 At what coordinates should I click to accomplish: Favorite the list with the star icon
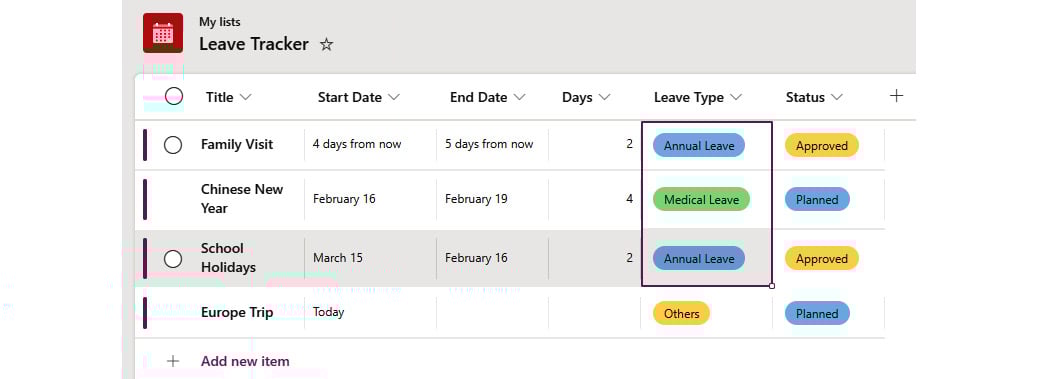coord(326,44)
